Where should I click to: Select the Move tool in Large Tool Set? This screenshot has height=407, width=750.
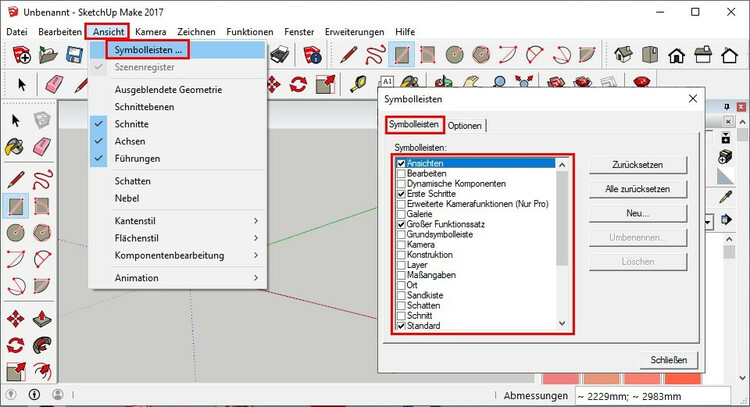tap(15, 319)
